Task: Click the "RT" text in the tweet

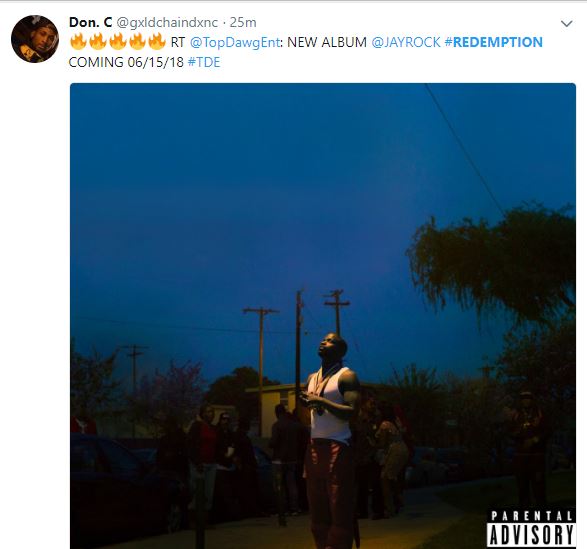Action: tap(178, 42)
